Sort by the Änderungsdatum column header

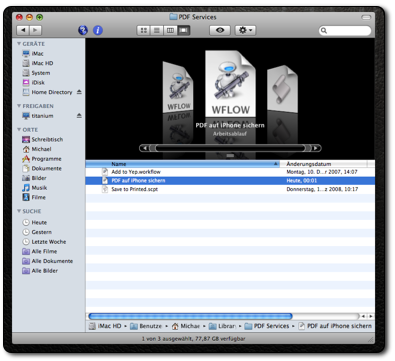pyautogui.click(x=323, y=164)
